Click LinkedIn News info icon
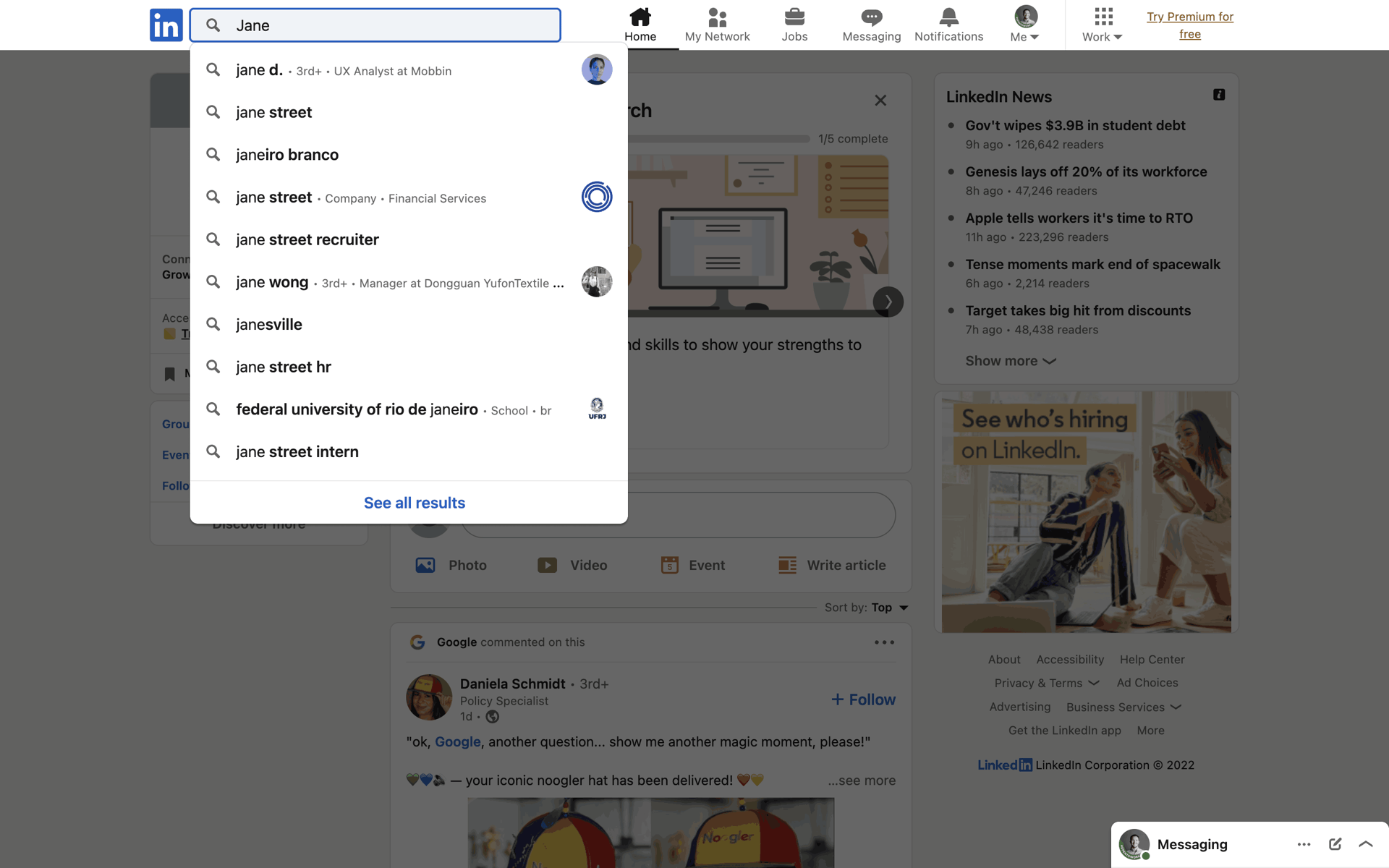1389x868 pixels. click(1219, 95)
